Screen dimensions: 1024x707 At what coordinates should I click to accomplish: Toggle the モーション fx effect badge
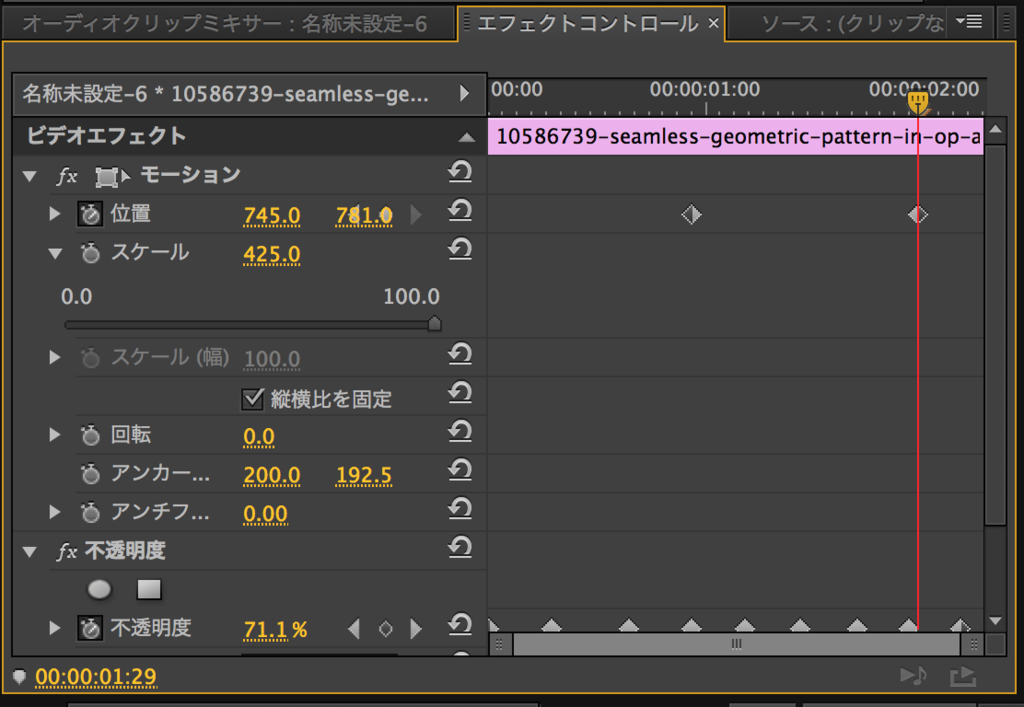(x=67, y=176)
